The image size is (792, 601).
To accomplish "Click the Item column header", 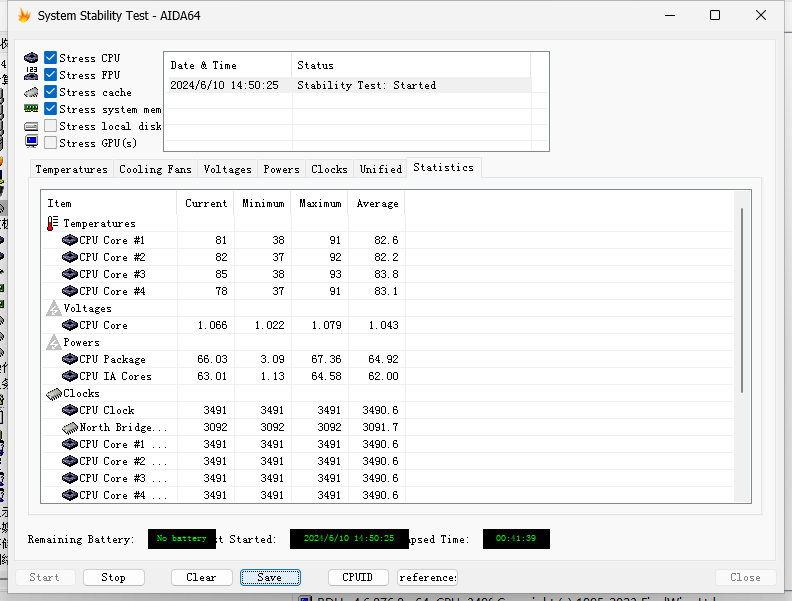I will [x=109, y=204].
